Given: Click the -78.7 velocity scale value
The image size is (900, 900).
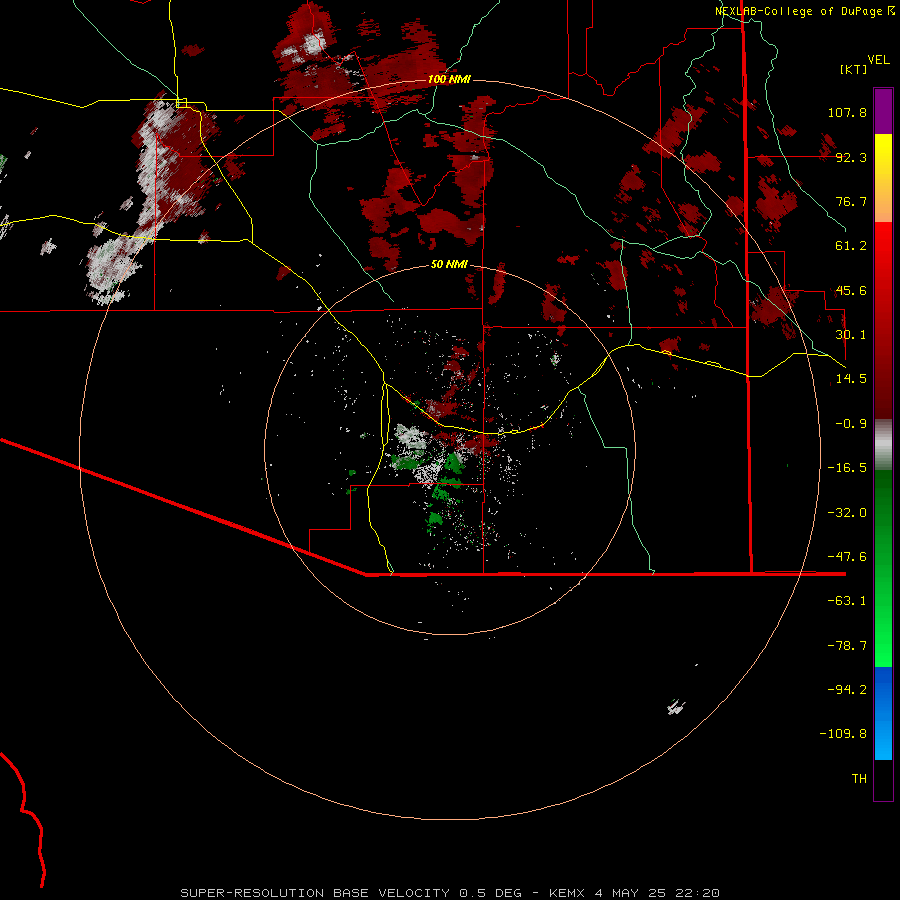Looking at the screenshot, I should 847,646.
